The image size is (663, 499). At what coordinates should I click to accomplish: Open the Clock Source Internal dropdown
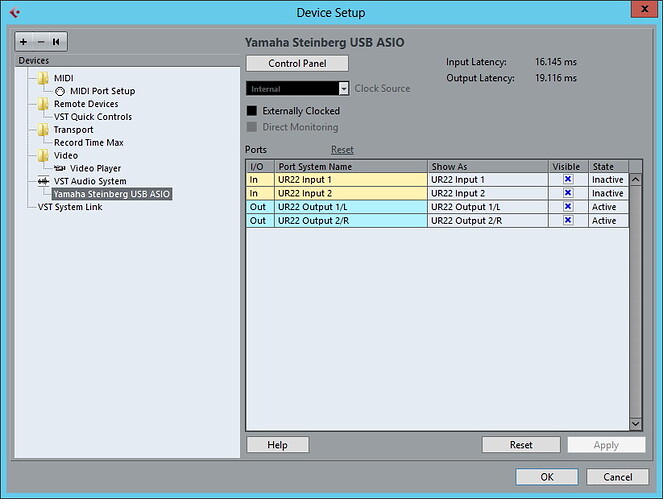coord(298,88)
